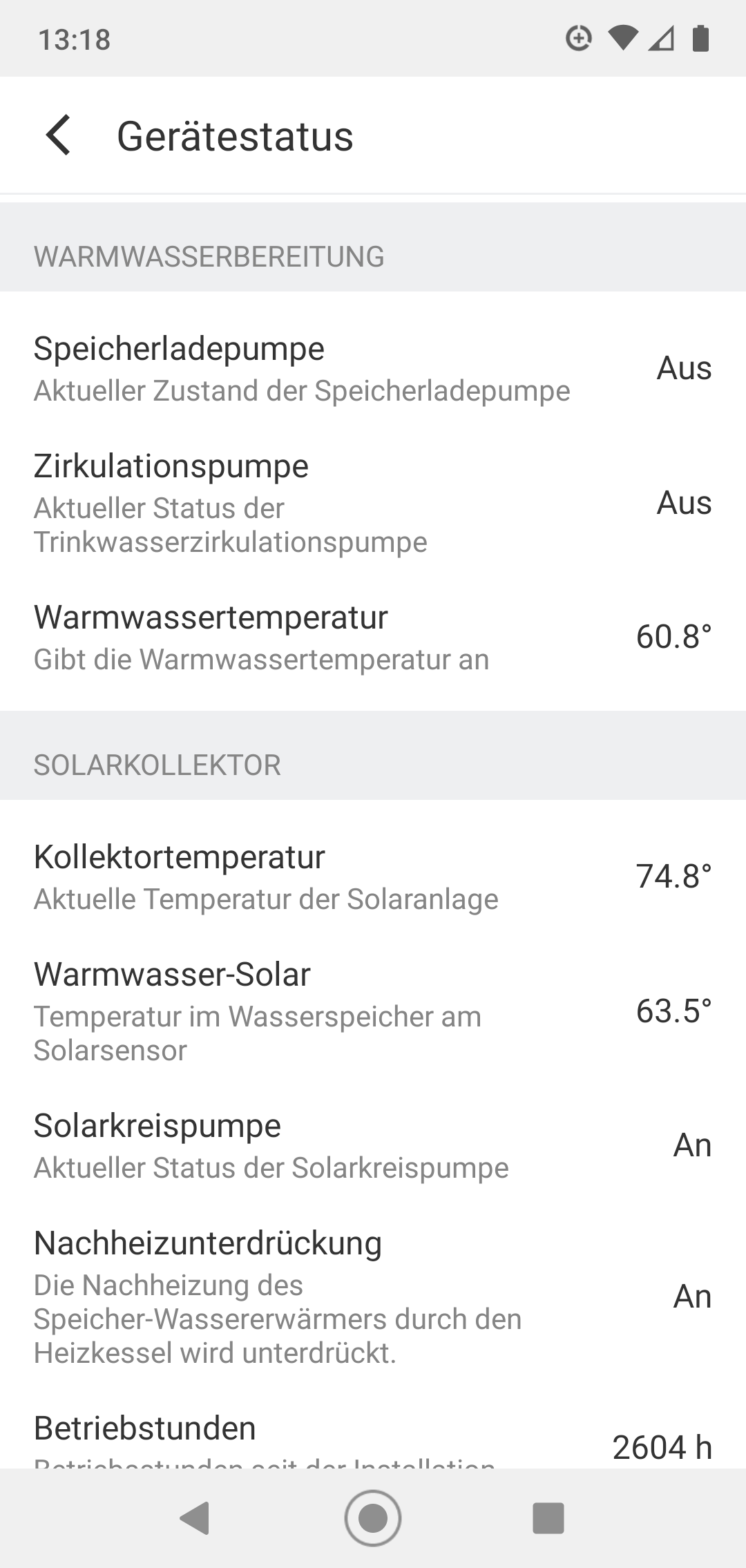The width and height of the screenshot is (746, 1568).
Task: Select the Warmwasser-Solar entry
Action: [x=373, y=1011]
